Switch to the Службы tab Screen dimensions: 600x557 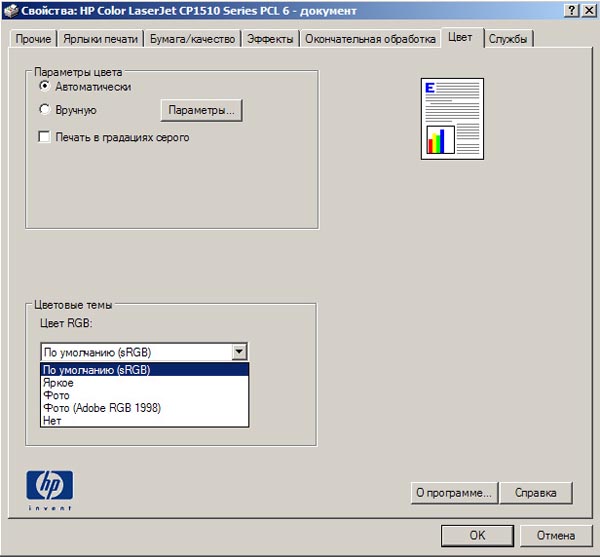[508, 39]
